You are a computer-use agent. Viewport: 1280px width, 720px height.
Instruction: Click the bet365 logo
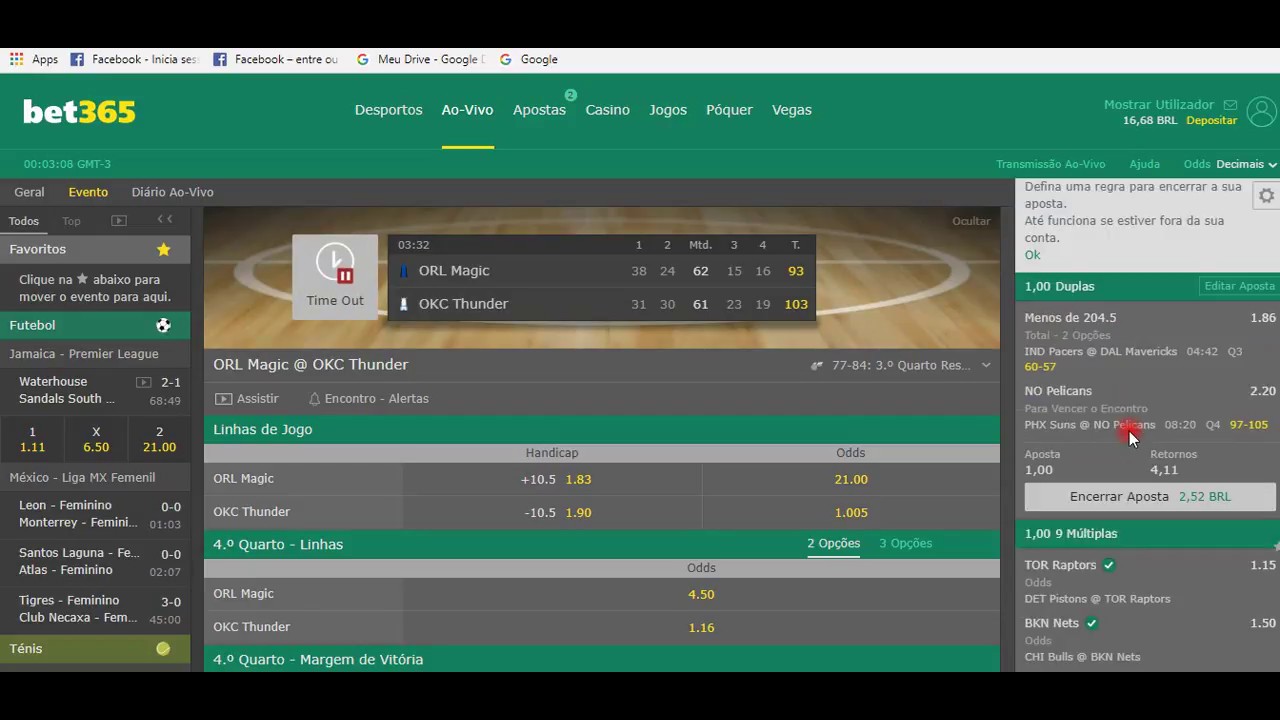pos(79,111)
